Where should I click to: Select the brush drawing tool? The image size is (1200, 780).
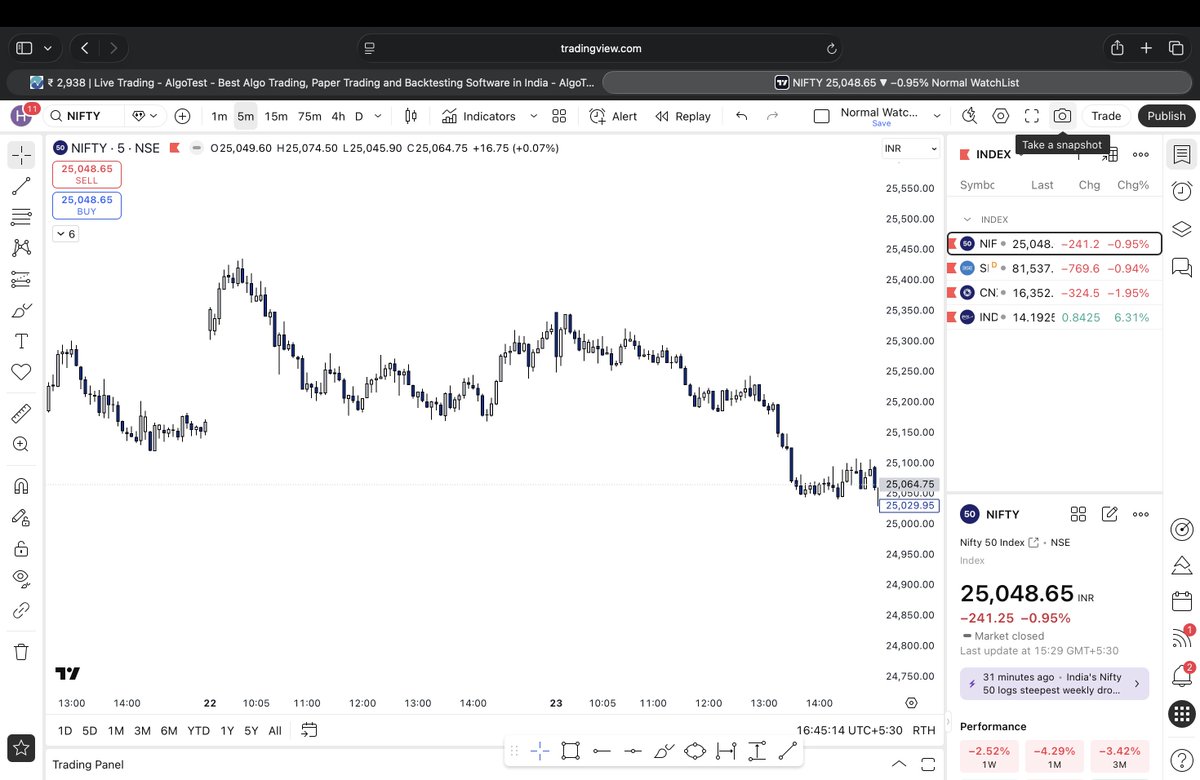click(21, 310)
